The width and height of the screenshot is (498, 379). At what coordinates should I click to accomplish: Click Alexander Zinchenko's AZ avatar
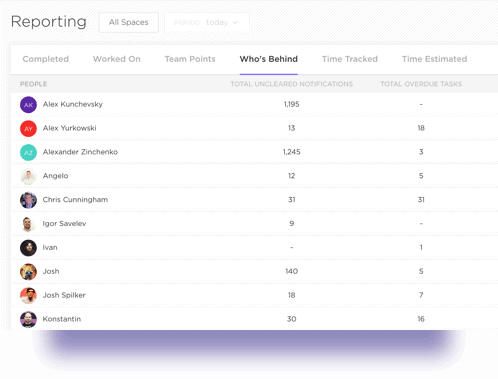point(28,152)
